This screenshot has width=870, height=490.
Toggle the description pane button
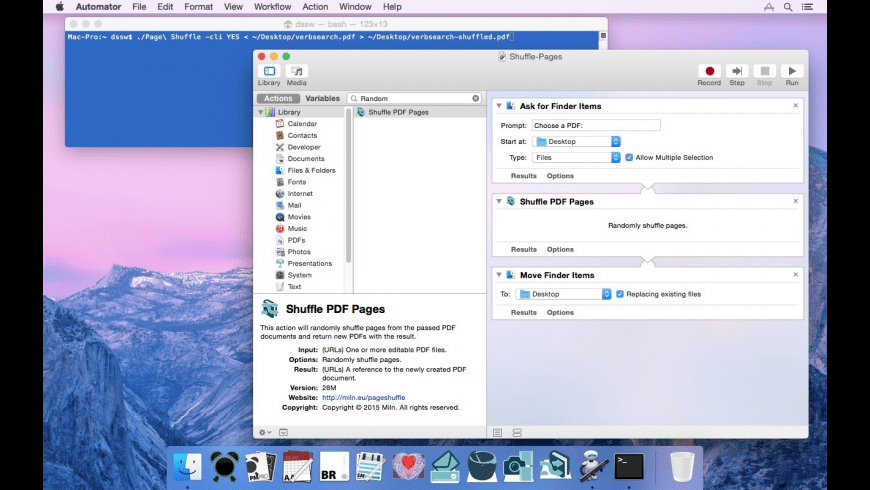(284, 432)
